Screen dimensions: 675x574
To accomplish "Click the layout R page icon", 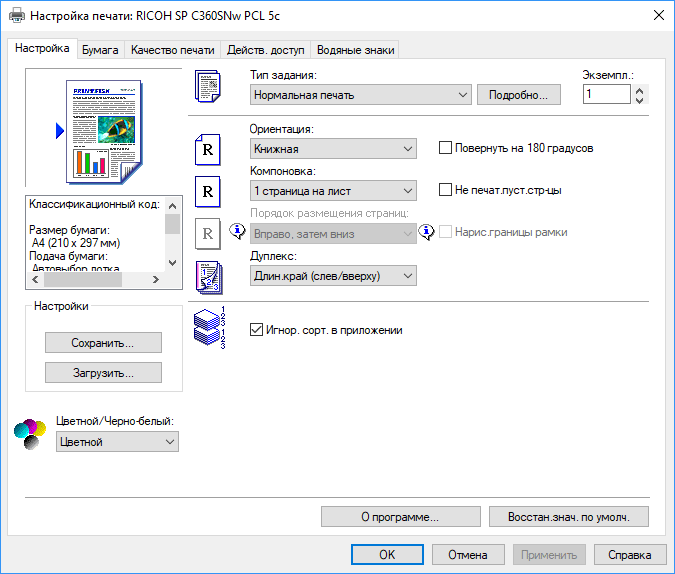I will coord(207,192).
